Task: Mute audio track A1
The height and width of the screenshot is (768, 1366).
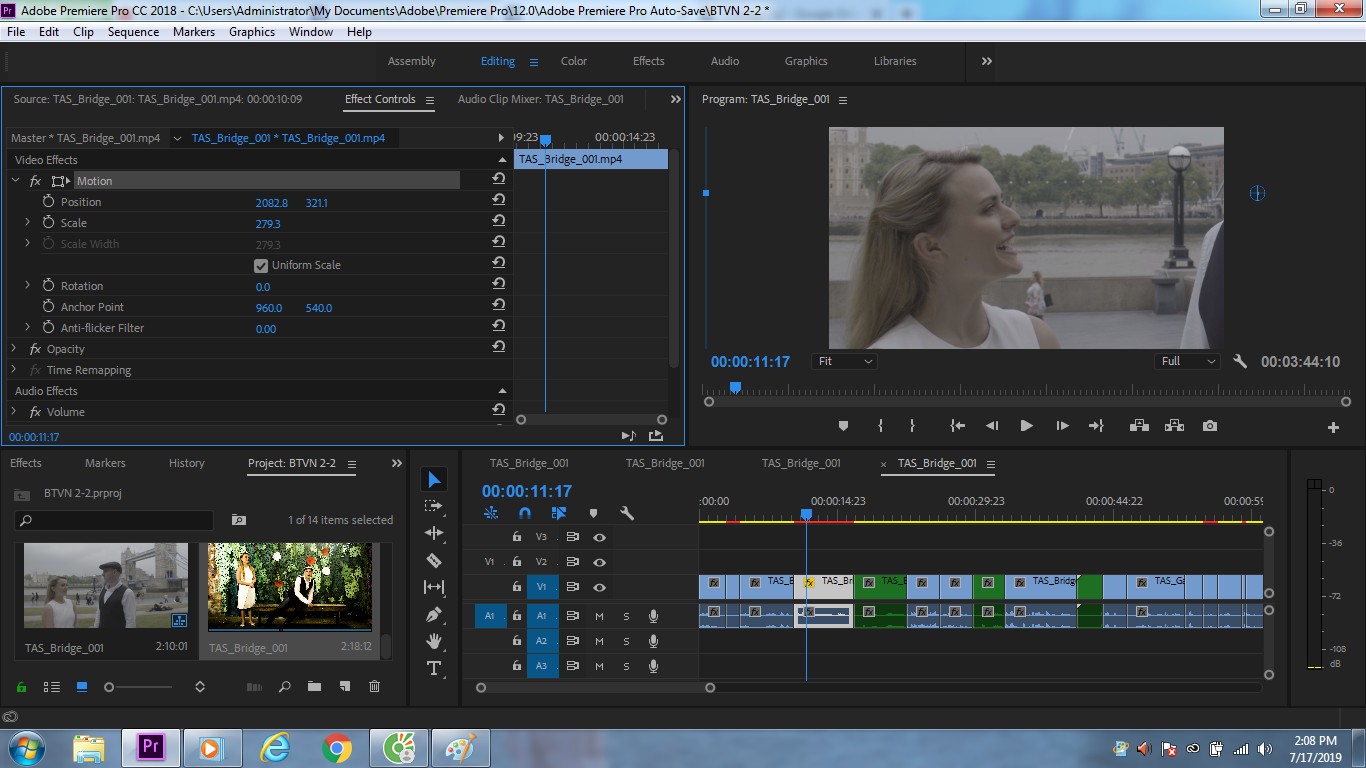Action: [599, 616]
